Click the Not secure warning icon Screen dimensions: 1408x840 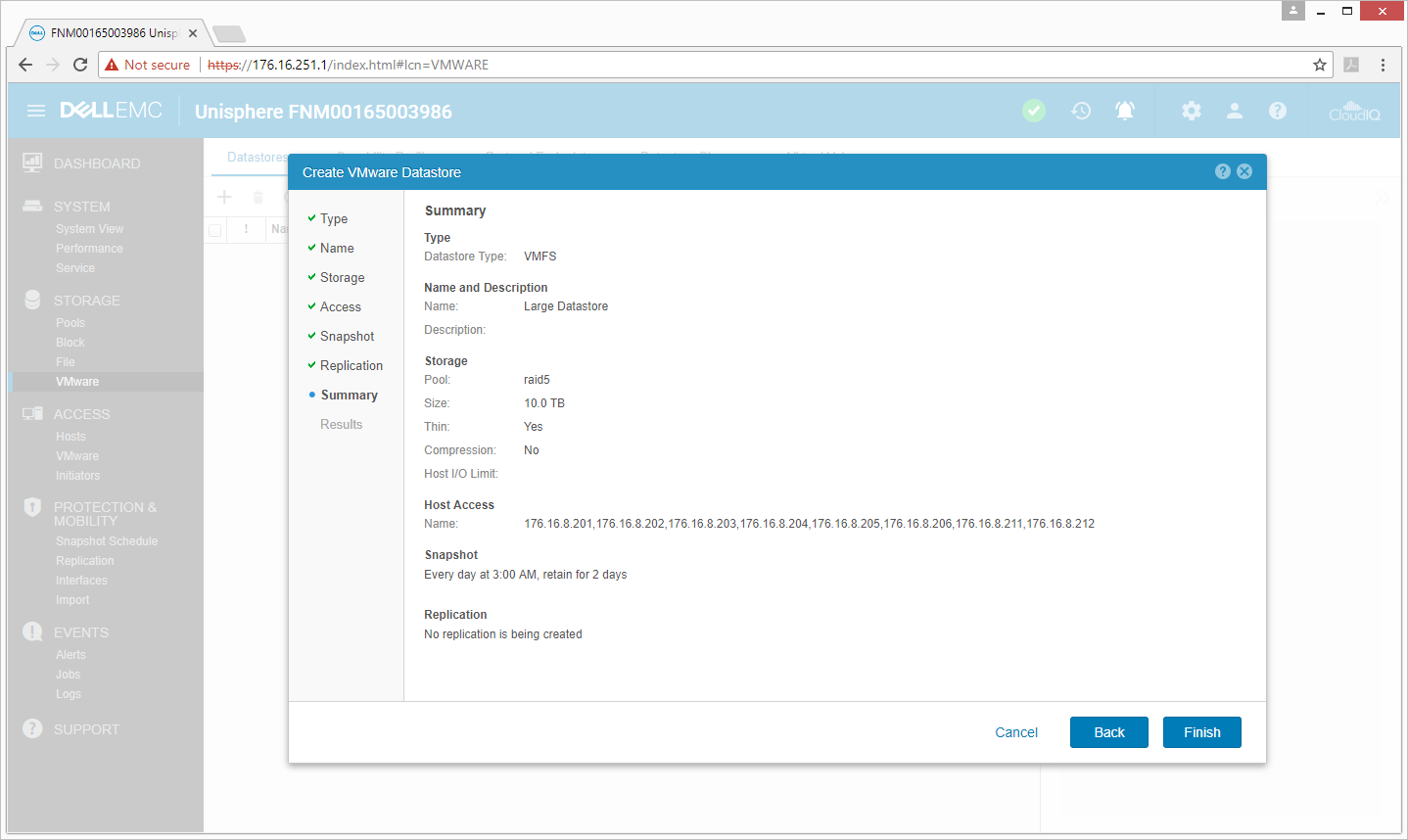pos(112,65)
